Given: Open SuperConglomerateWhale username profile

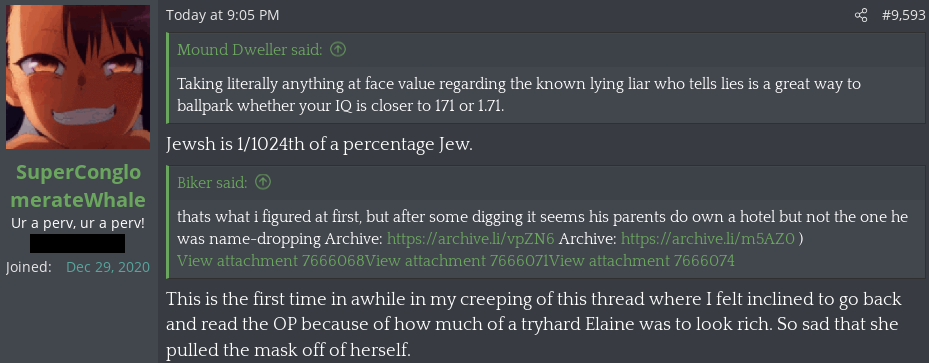Looking at the screenshot, I should tap(78, 186).
